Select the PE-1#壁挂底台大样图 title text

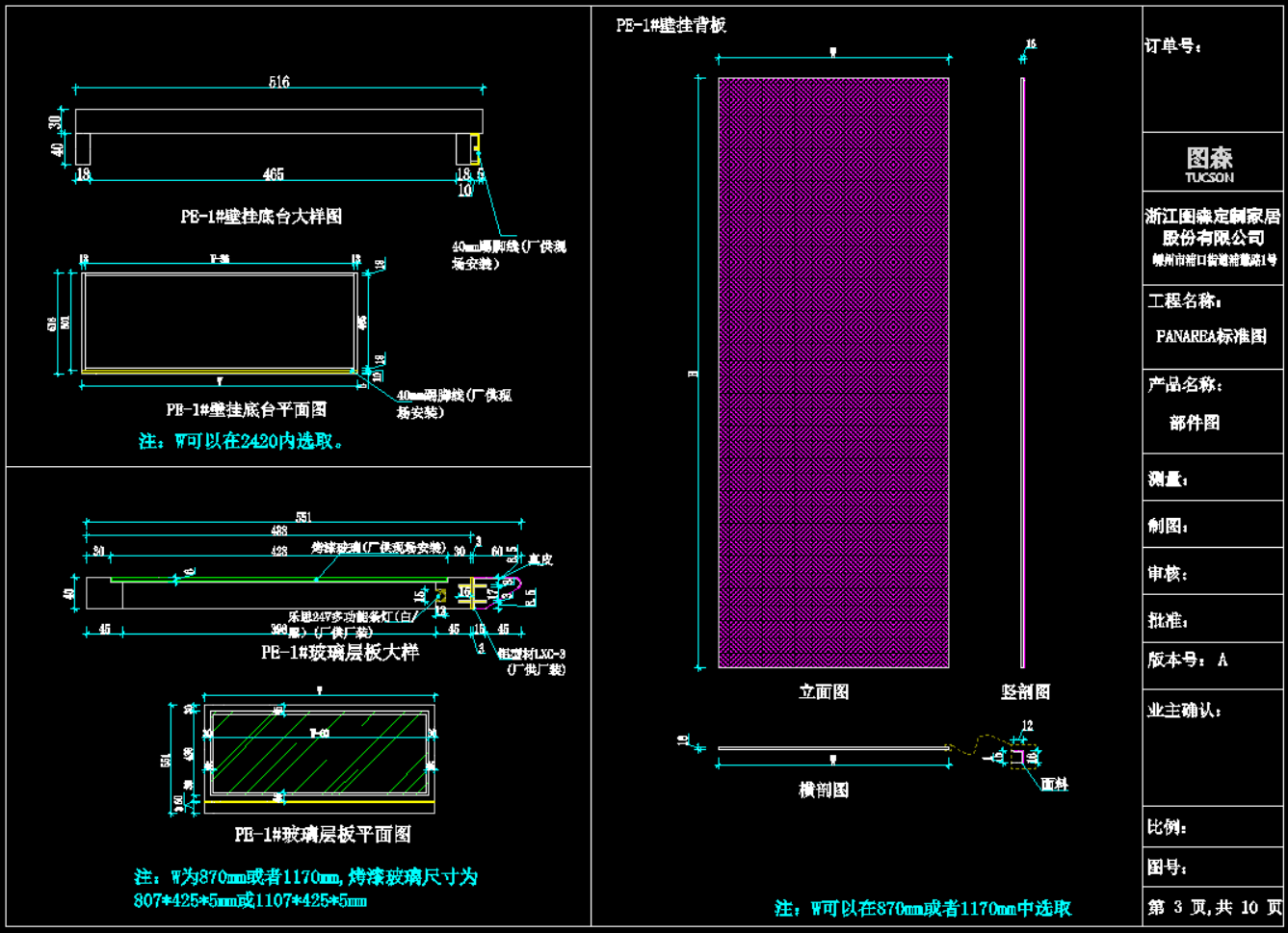[261, 217]
